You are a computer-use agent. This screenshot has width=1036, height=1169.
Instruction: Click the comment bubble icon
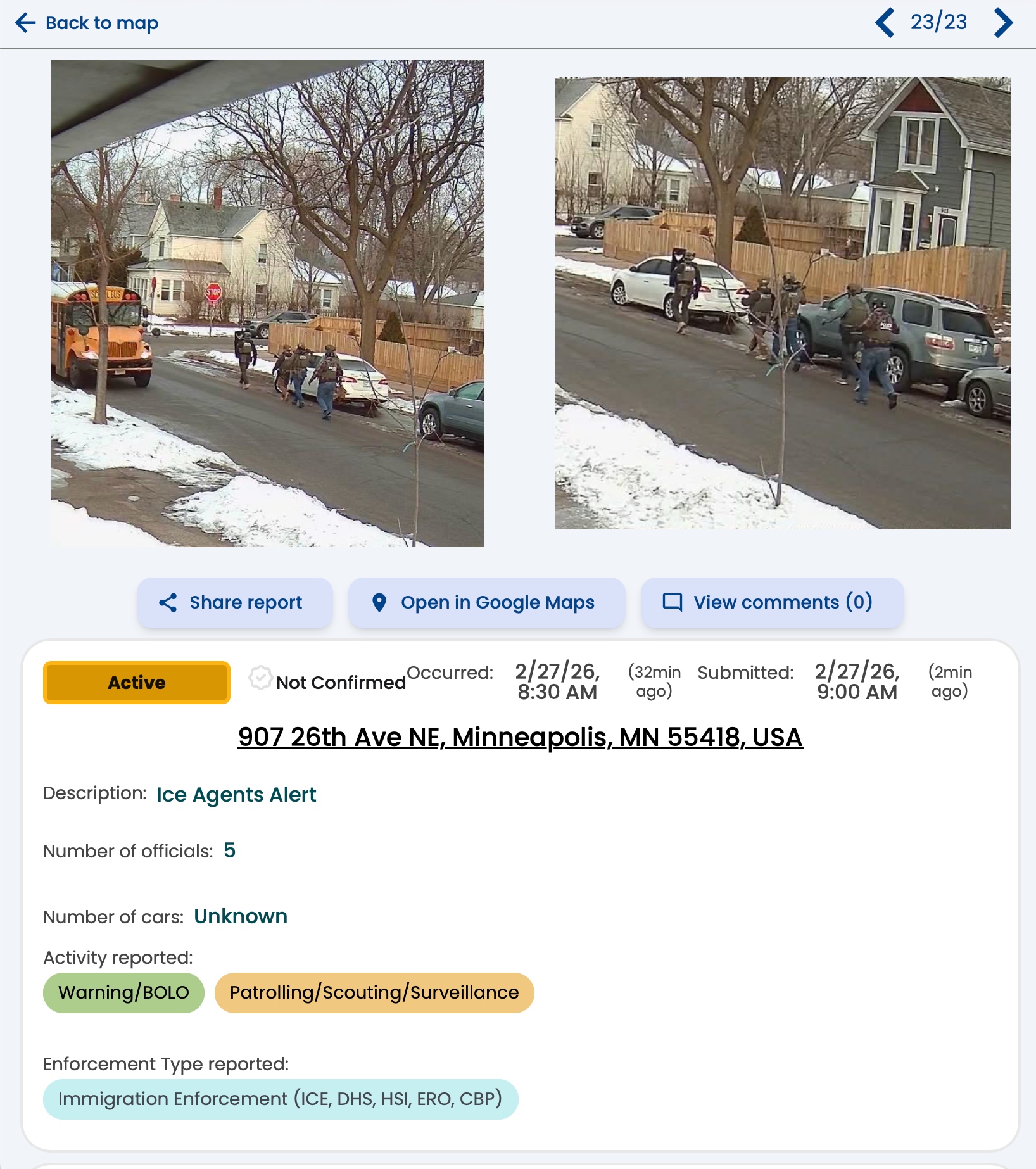(x=673, y=602)
